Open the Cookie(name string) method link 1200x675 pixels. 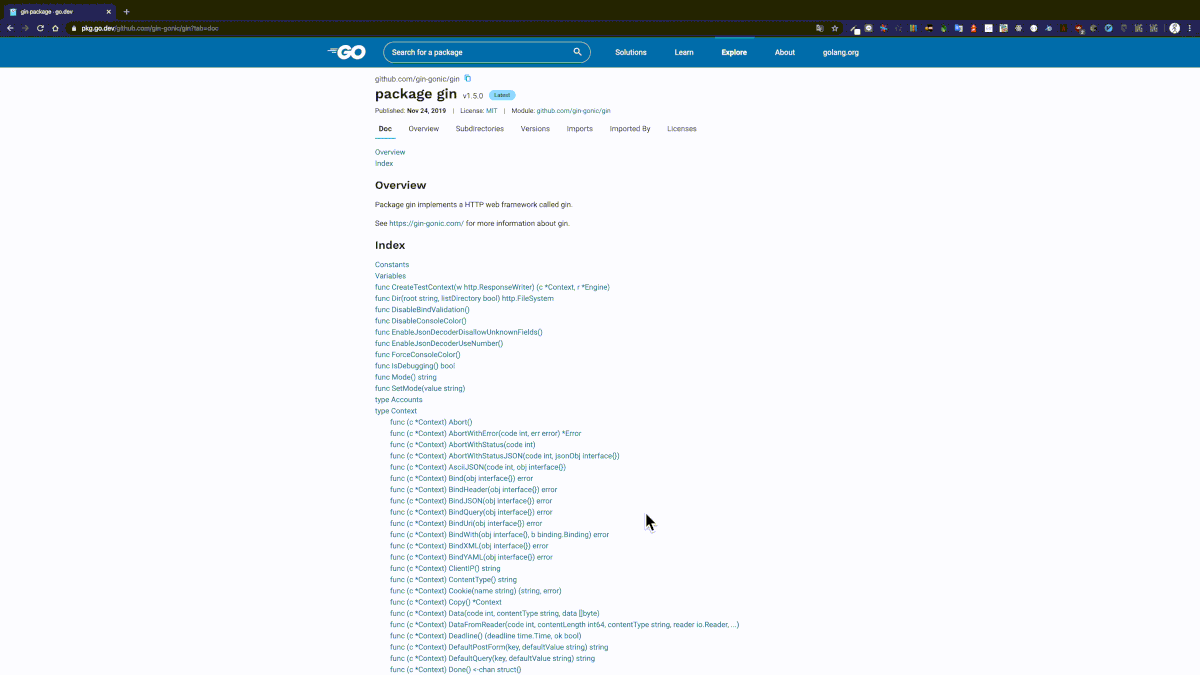[x=476, y=591]
